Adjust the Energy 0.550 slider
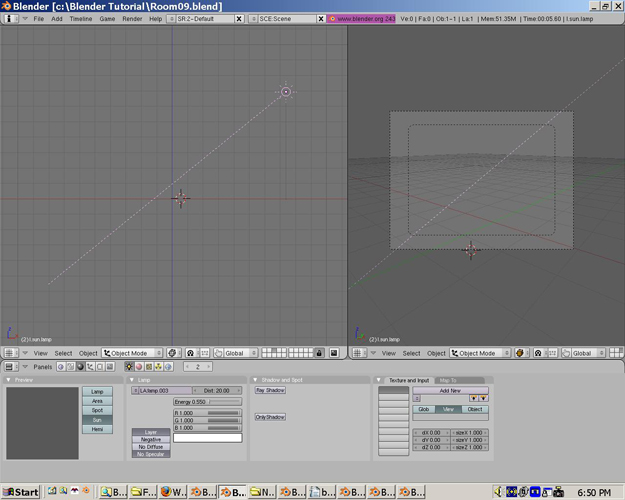625x500 pixels. click(x=207, y=401)
